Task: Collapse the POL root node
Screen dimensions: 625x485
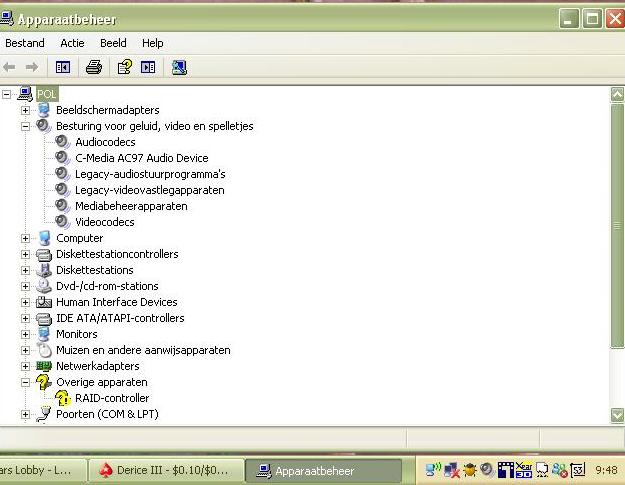Action: [6, 94]
